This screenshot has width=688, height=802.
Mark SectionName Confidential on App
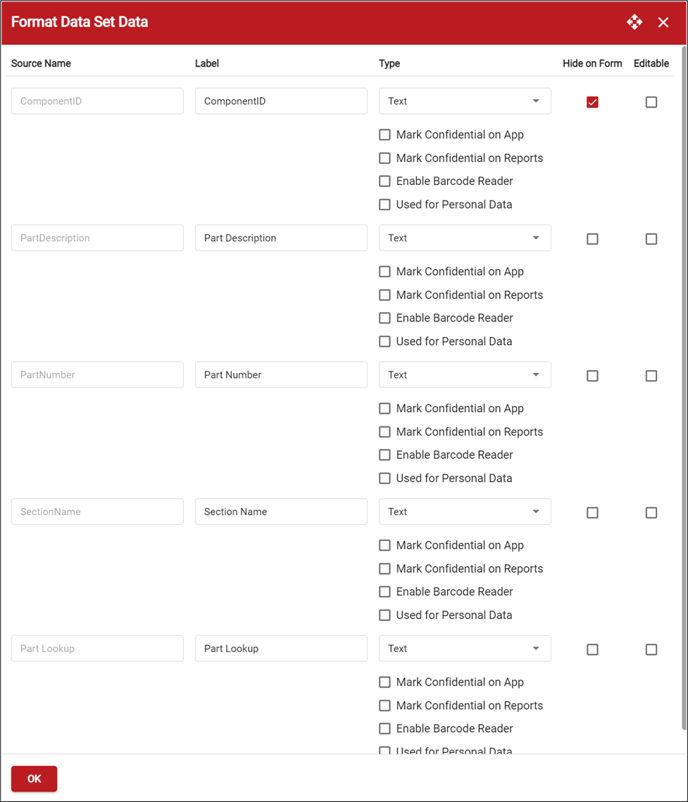pyautogui.click(x=385, y=545)
